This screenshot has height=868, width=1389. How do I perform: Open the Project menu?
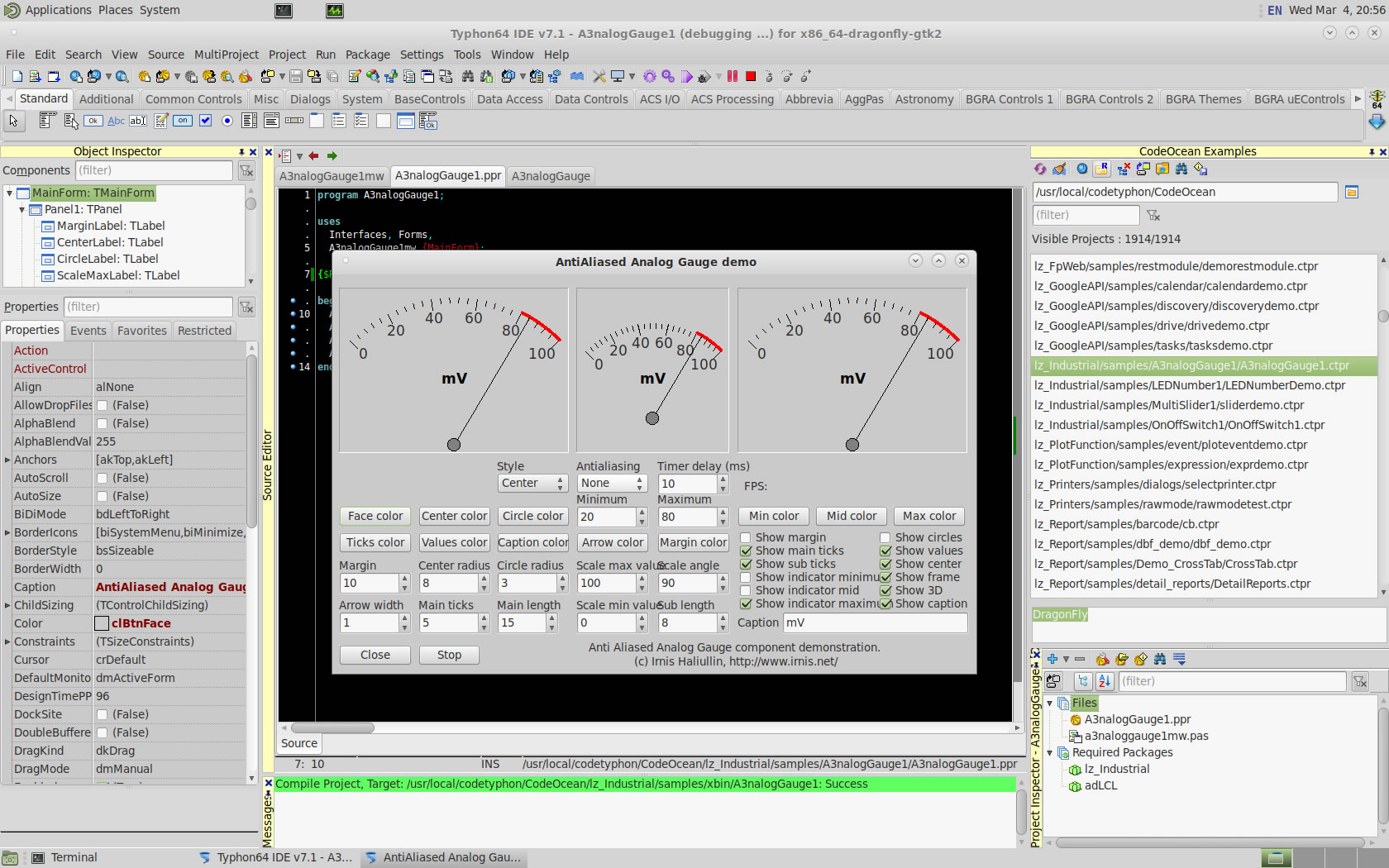click(287, 55)
